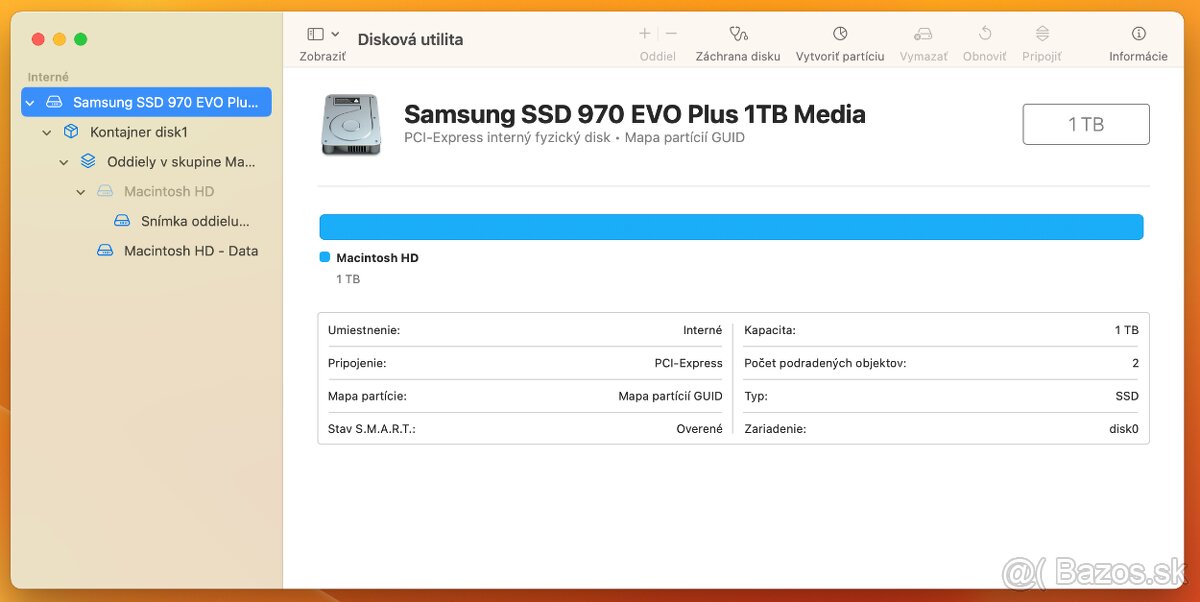Open the Informácie info panel

click(x=1138, y=34)
